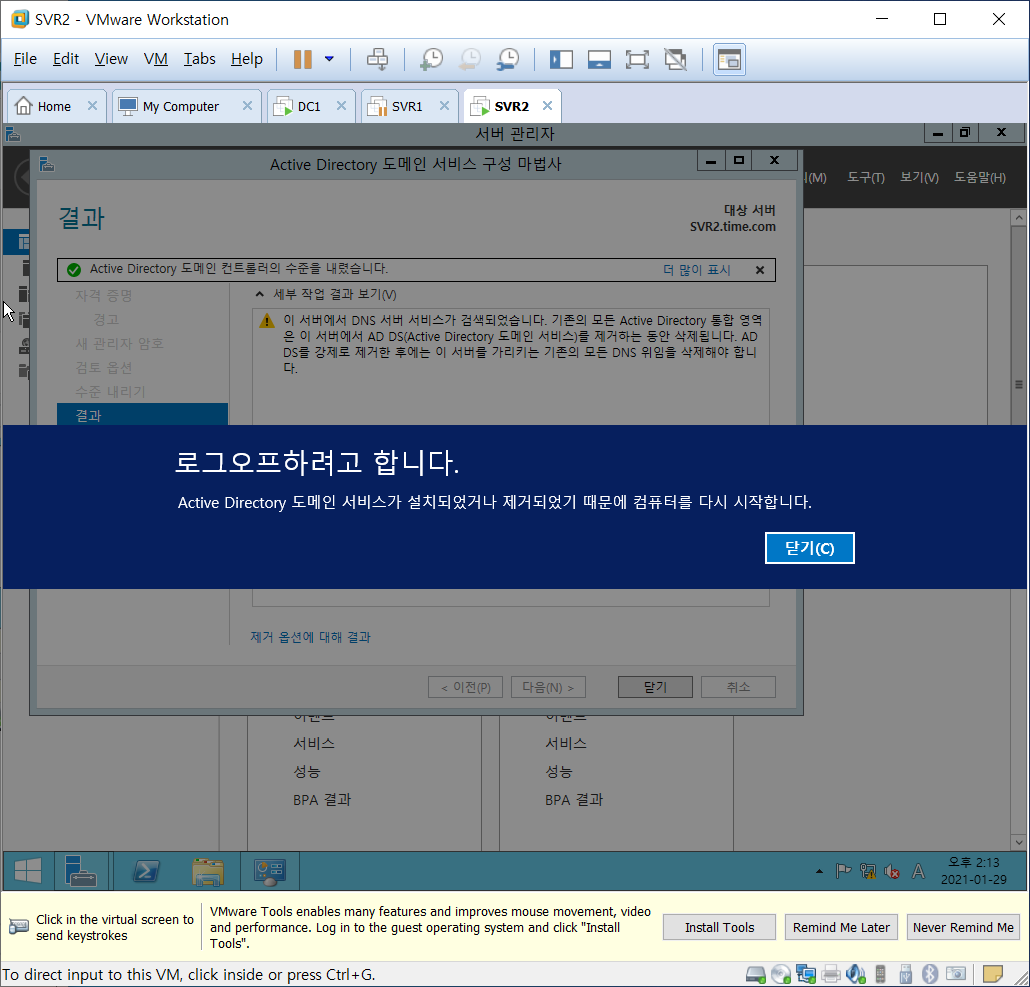Click the VMware pause VM icon
Viewport: 1030px width, 987px height.
click(x=302, y=59)
